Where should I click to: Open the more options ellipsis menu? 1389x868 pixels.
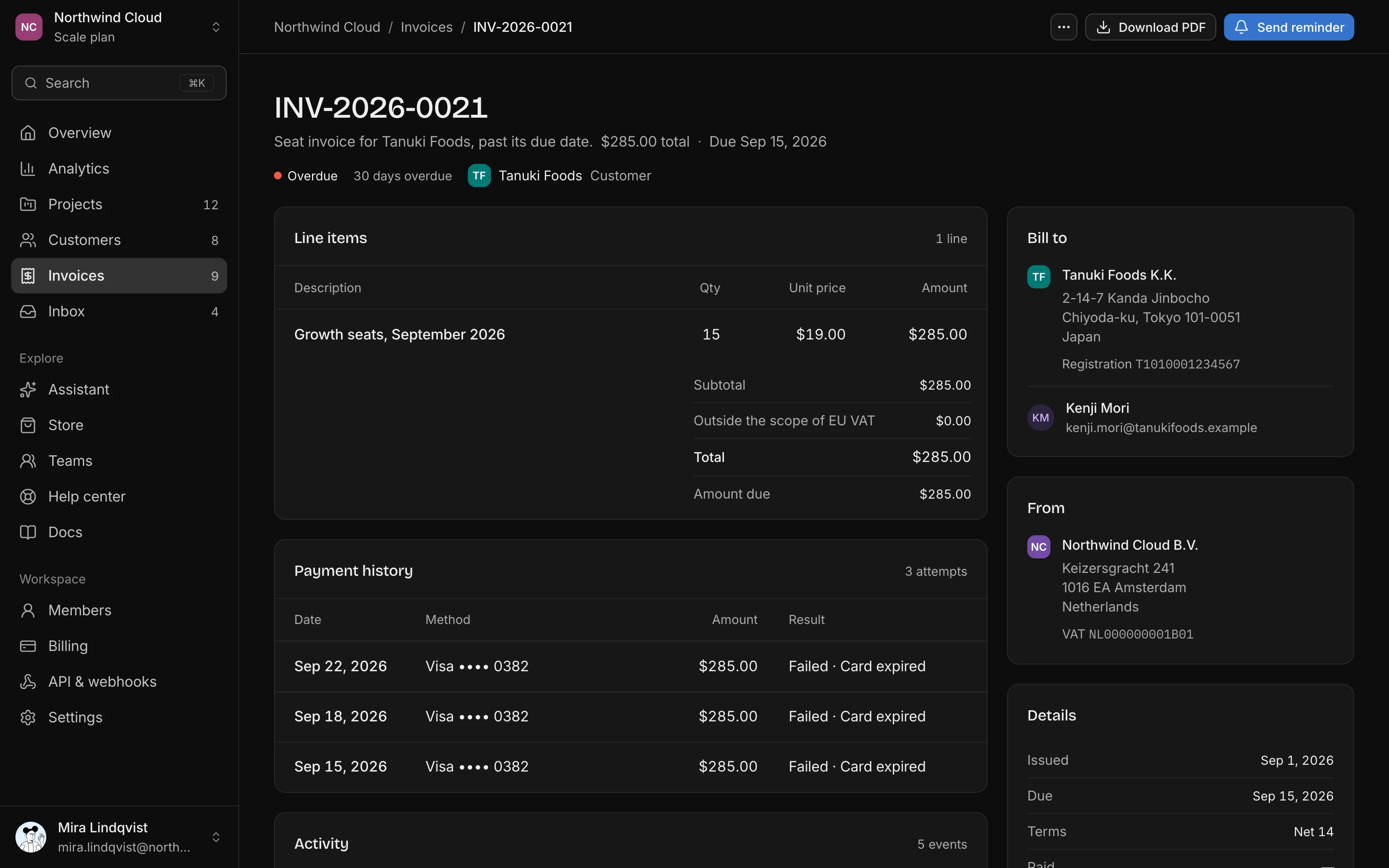point(1063,27)
